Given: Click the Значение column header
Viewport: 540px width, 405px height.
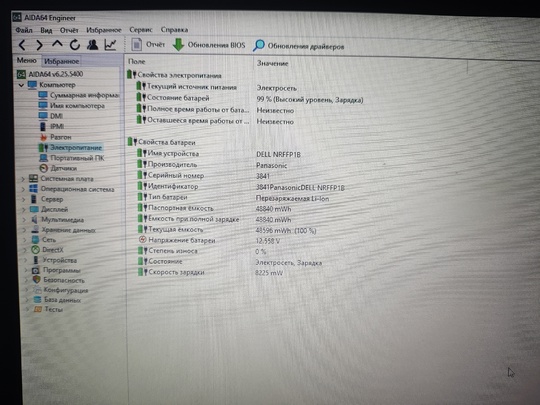Looking at the screenshot, I should pyautogui.click(x=272, y=63).
